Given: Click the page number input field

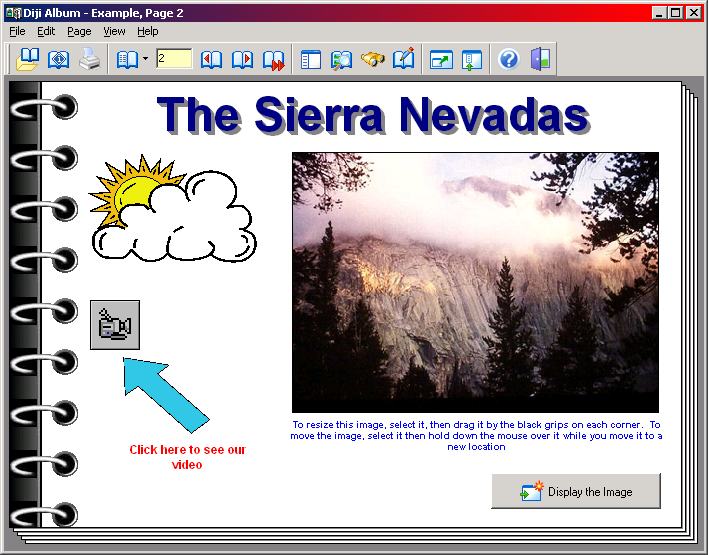Looking at the screenshot, I should point(173,59).
